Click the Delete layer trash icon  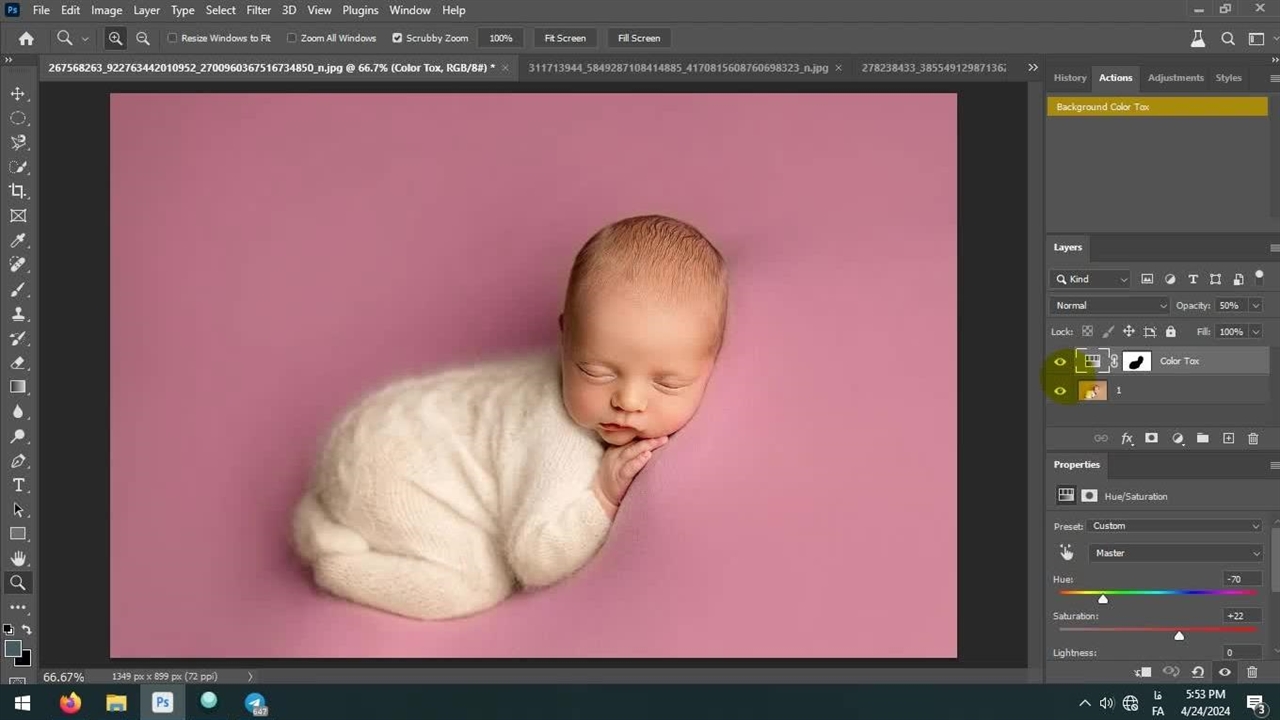point(1253,438)
